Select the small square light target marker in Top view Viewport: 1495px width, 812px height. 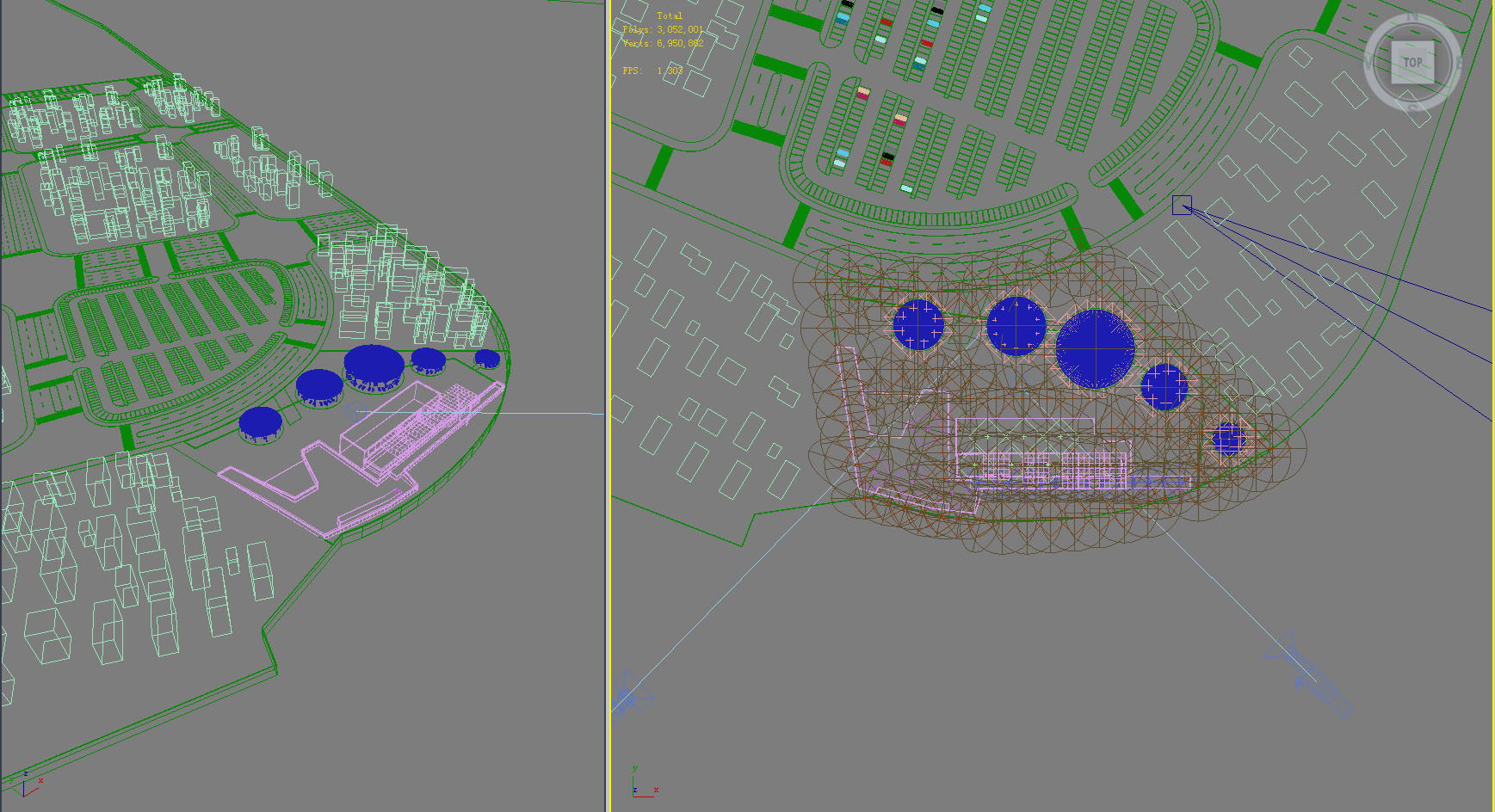pos(1182,205)
